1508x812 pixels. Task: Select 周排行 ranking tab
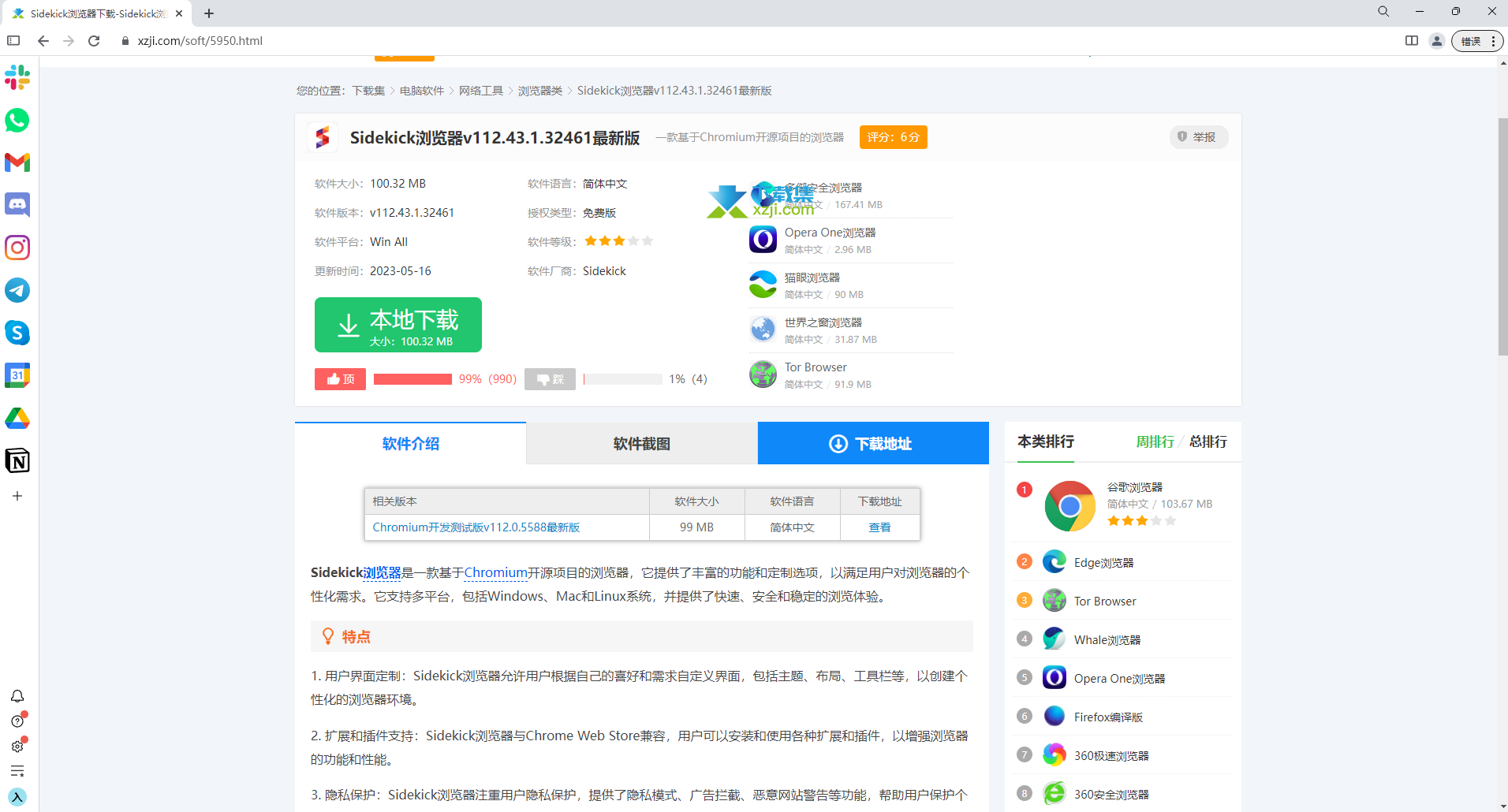(1155, 442)
